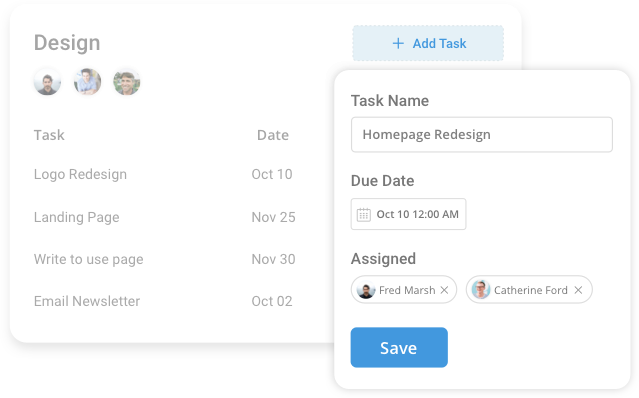Select the second team member avatar
The image size is (639, 398).
coord(87,82)
